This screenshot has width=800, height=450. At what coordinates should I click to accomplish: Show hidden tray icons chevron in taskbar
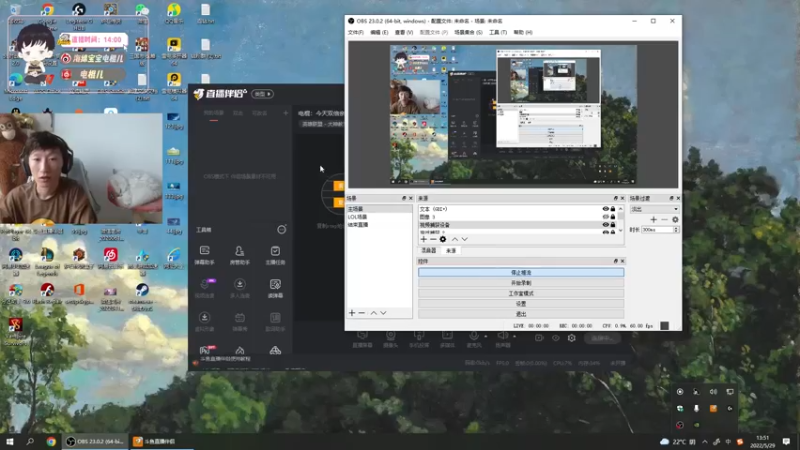coord(705,442)
